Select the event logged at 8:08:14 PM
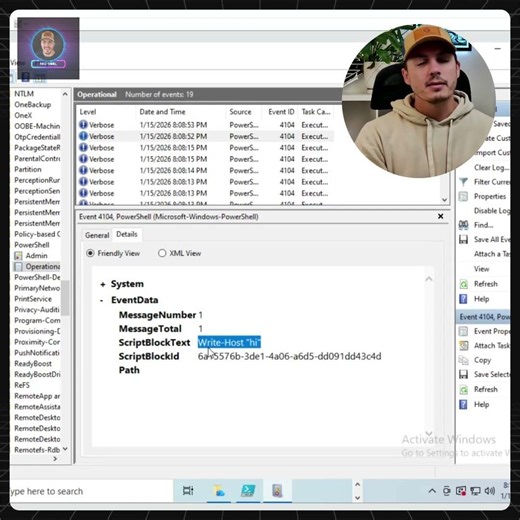 tap(205, 171)
